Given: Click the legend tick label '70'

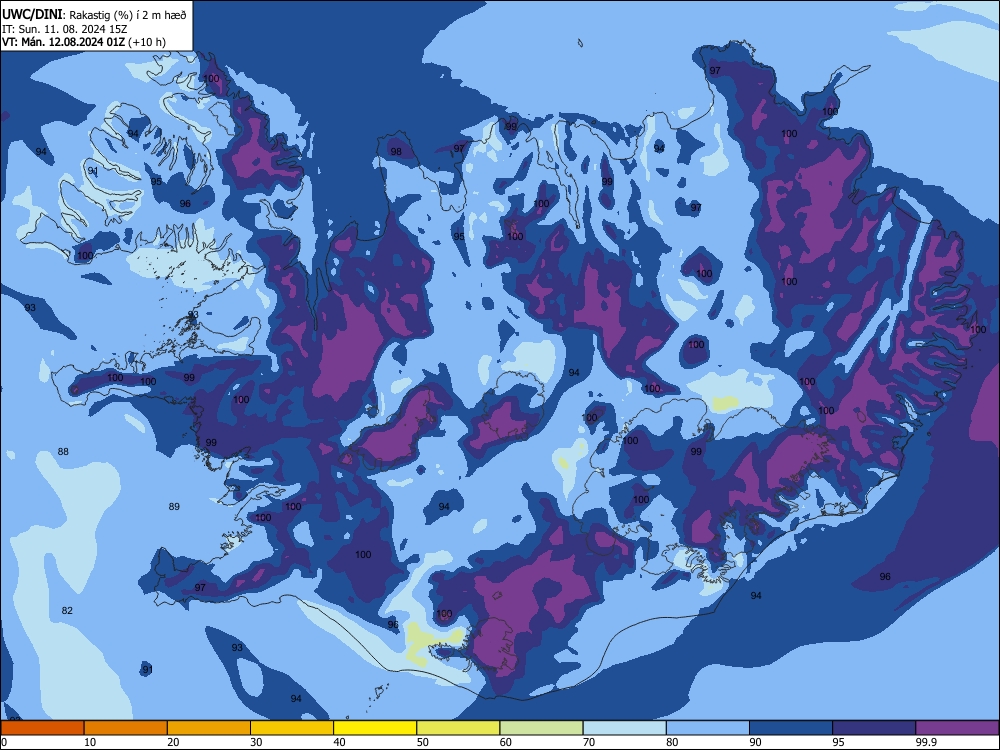Looking at the screenshot, I should click(x=589, y=742).
